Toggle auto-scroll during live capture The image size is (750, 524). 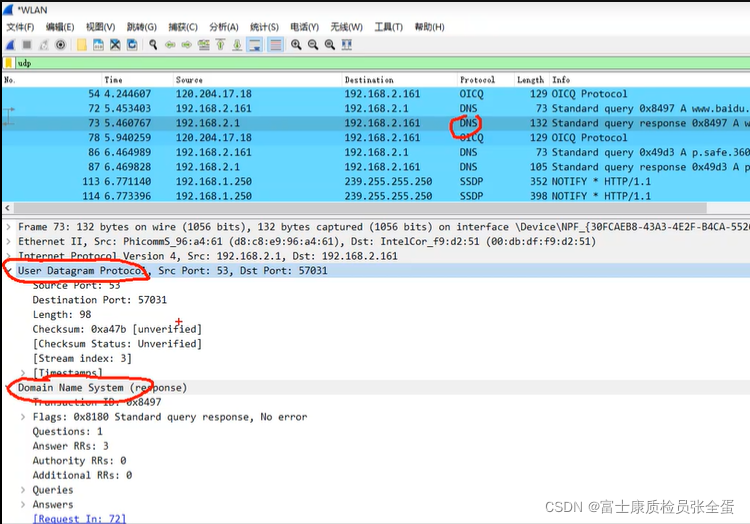254,45
